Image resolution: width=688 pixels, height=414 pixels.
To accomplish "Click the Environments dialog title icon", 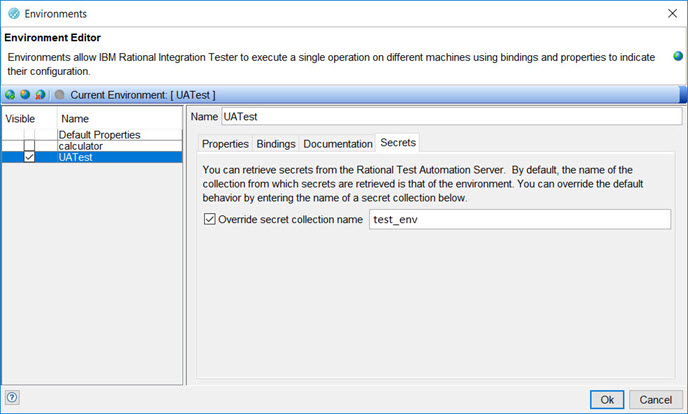I will pyautogui.click(x=14, y=14).
